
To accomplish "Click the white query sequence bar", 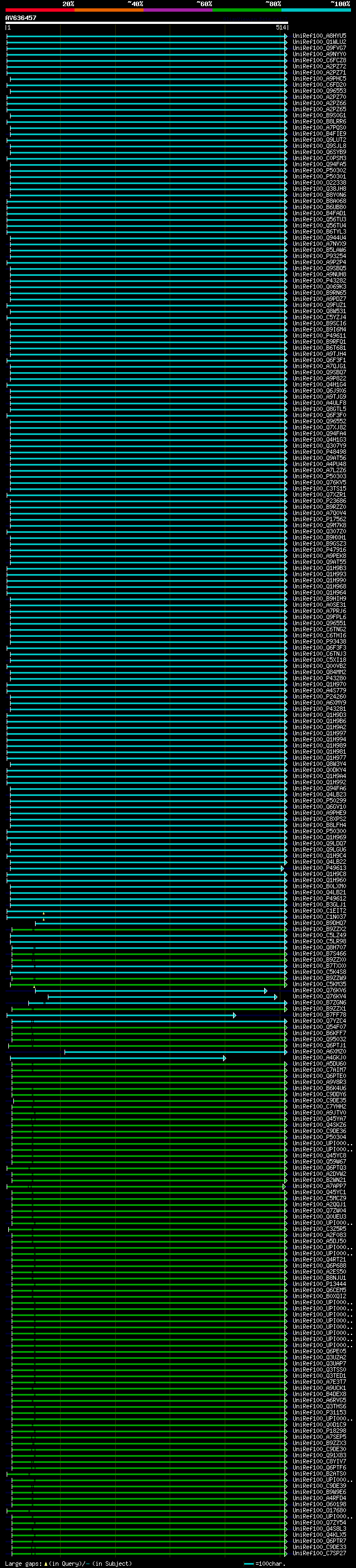I will [146, 23].
